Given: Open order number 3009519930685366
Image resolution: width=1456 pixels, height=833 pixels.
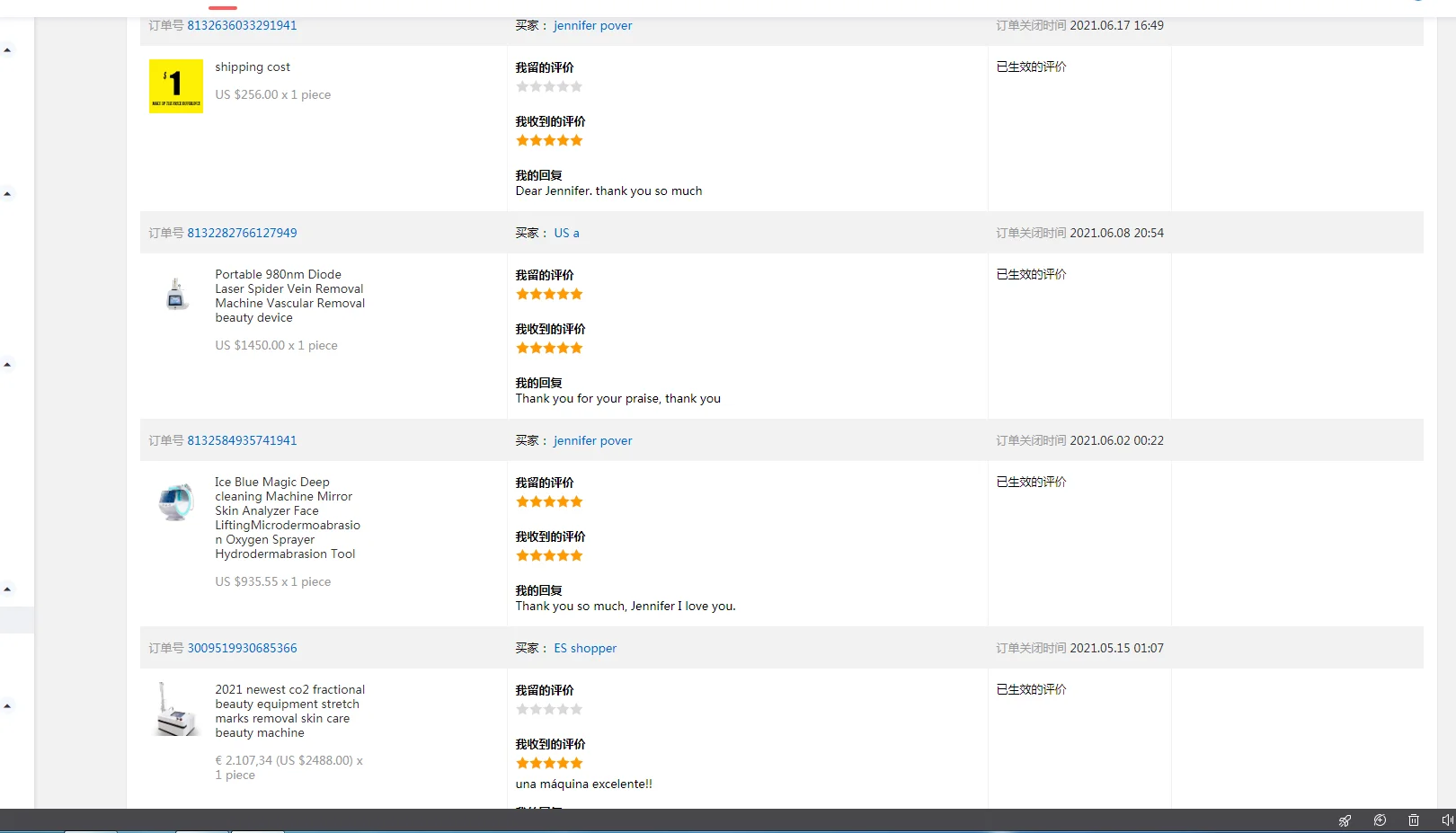Looking at the screenshot, I should click(x=242, y=648).
